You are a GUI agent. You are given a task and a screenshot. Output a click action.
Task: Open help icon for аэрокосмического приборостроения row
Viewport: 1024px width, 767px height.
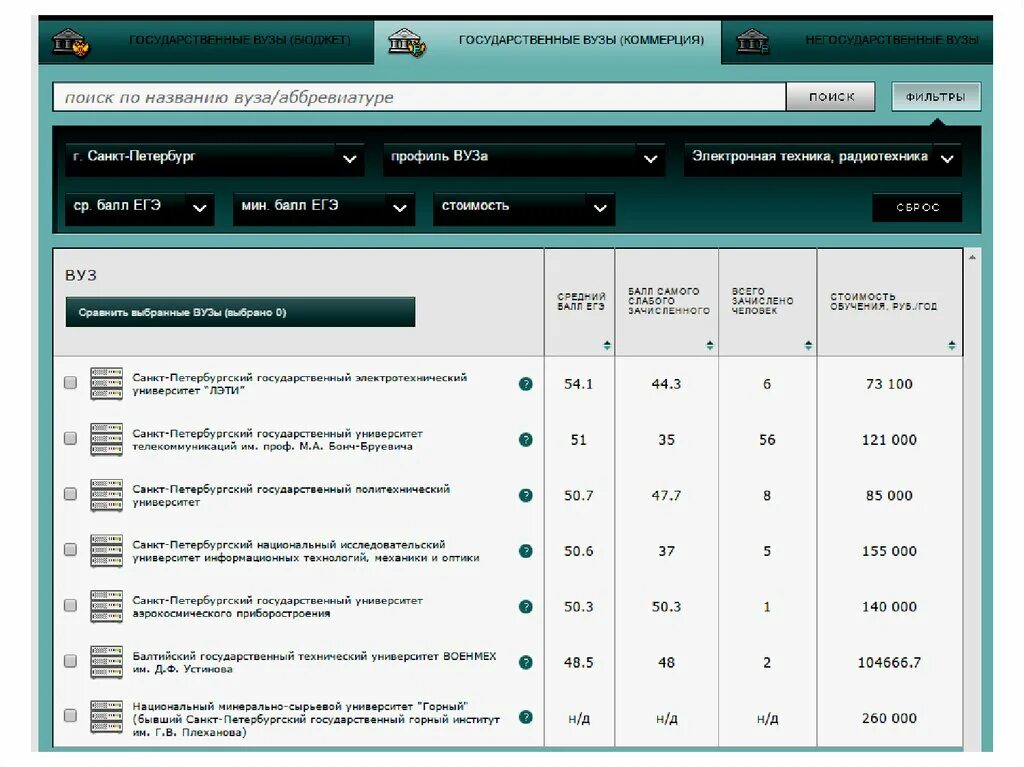(526, 606)
